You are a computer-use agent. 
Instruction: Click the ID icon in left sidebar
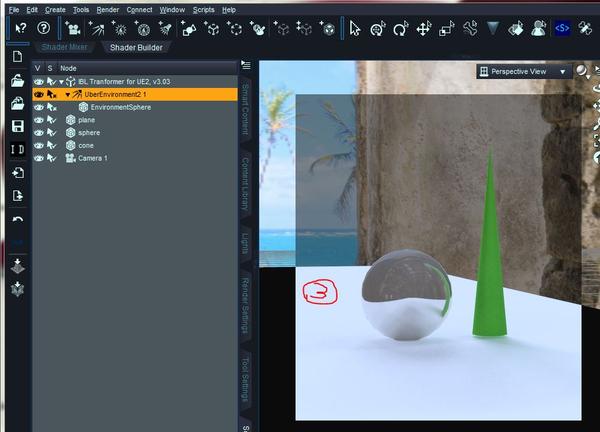point(18,149)
